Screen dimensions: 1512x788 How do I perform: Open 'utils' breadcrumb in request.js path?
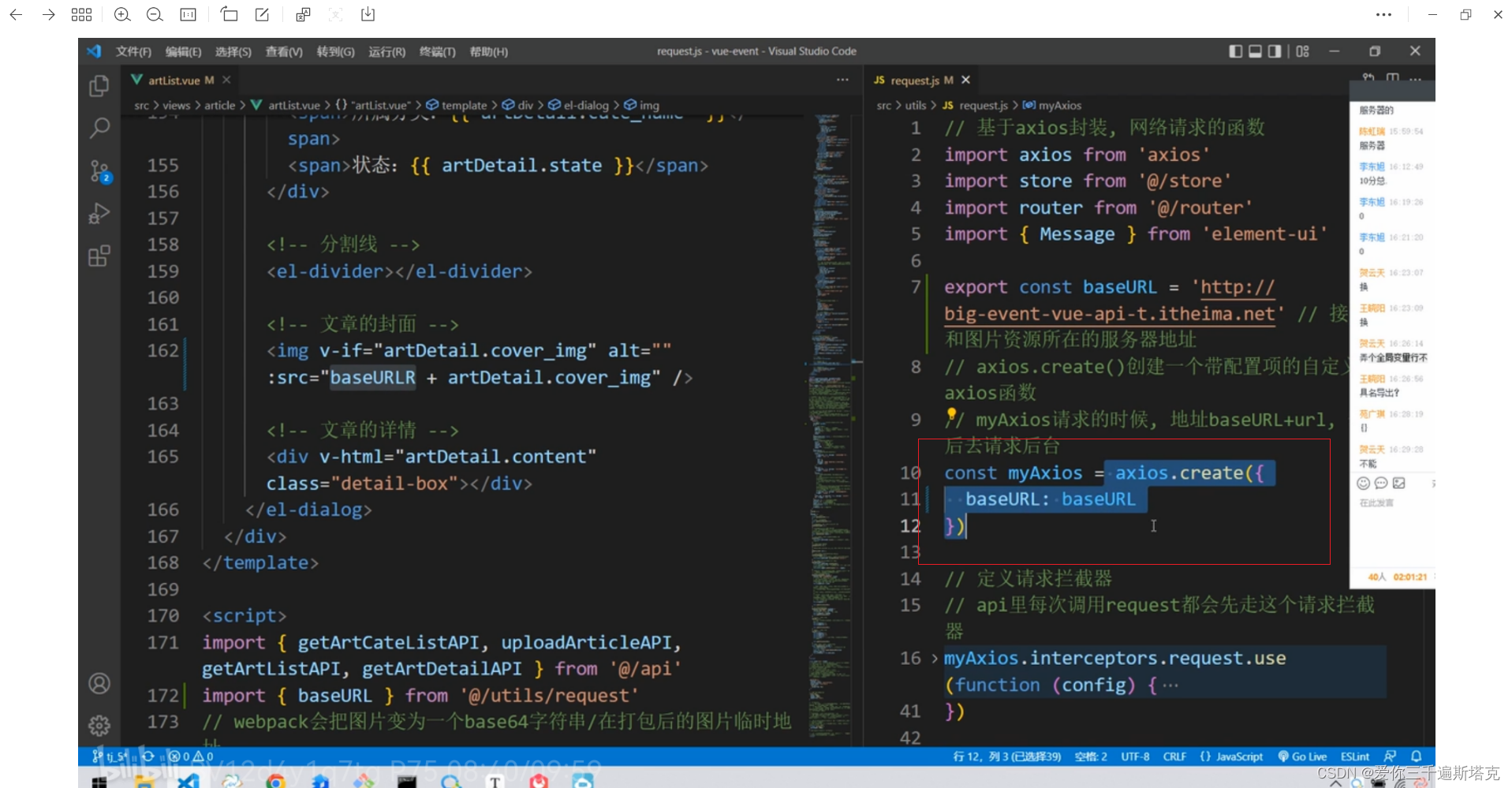(x=916, y=105)
